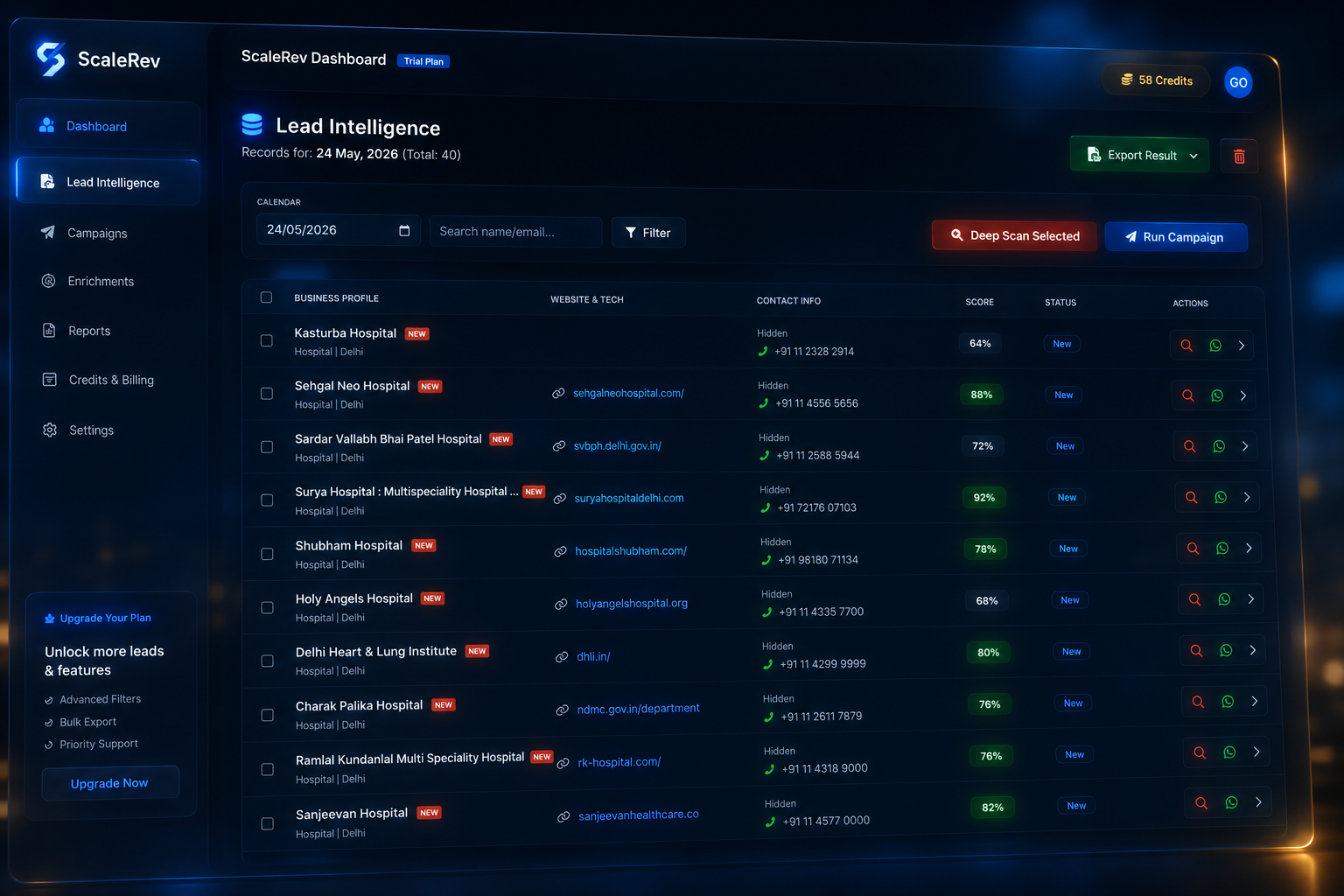Click the red trash delete icon
The width and height of the screenshot is (1344, 896).
coord(1239,157)
